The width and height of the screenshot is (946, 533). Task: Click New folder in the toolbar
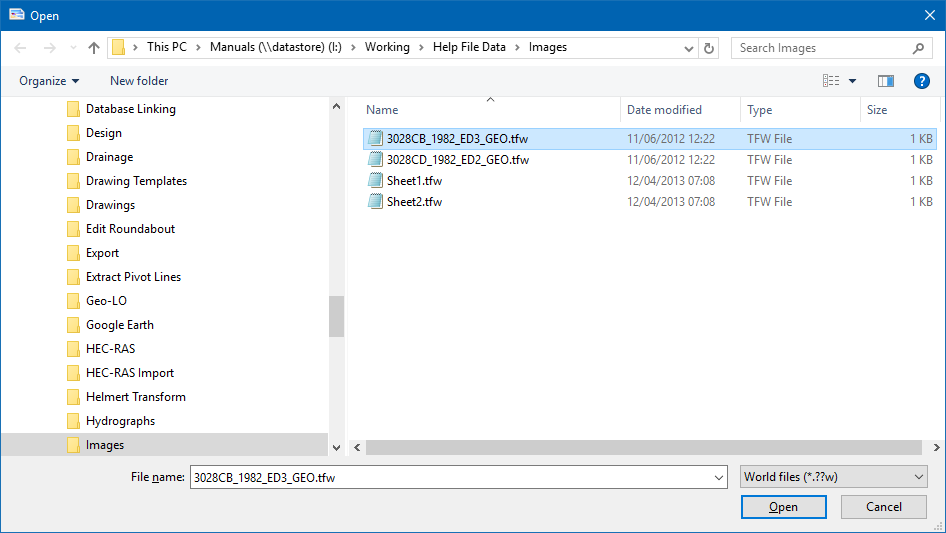pos(139,81)
